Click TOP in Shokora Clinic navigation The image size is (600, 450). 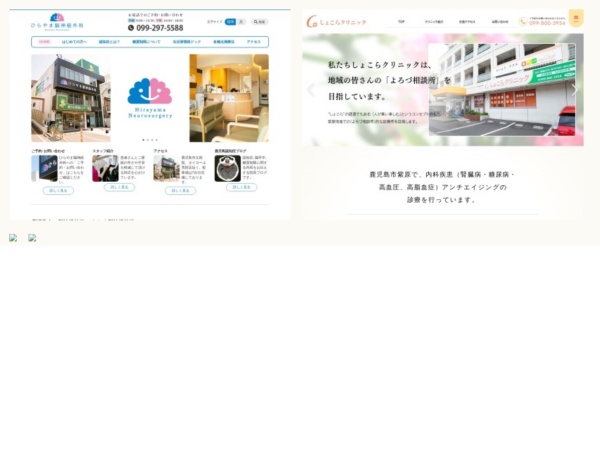pos(401,21)
